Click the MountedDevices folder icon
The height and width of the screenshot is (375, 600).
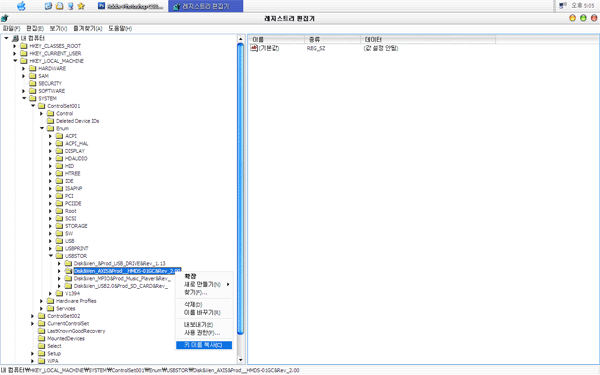coord(42,338)
